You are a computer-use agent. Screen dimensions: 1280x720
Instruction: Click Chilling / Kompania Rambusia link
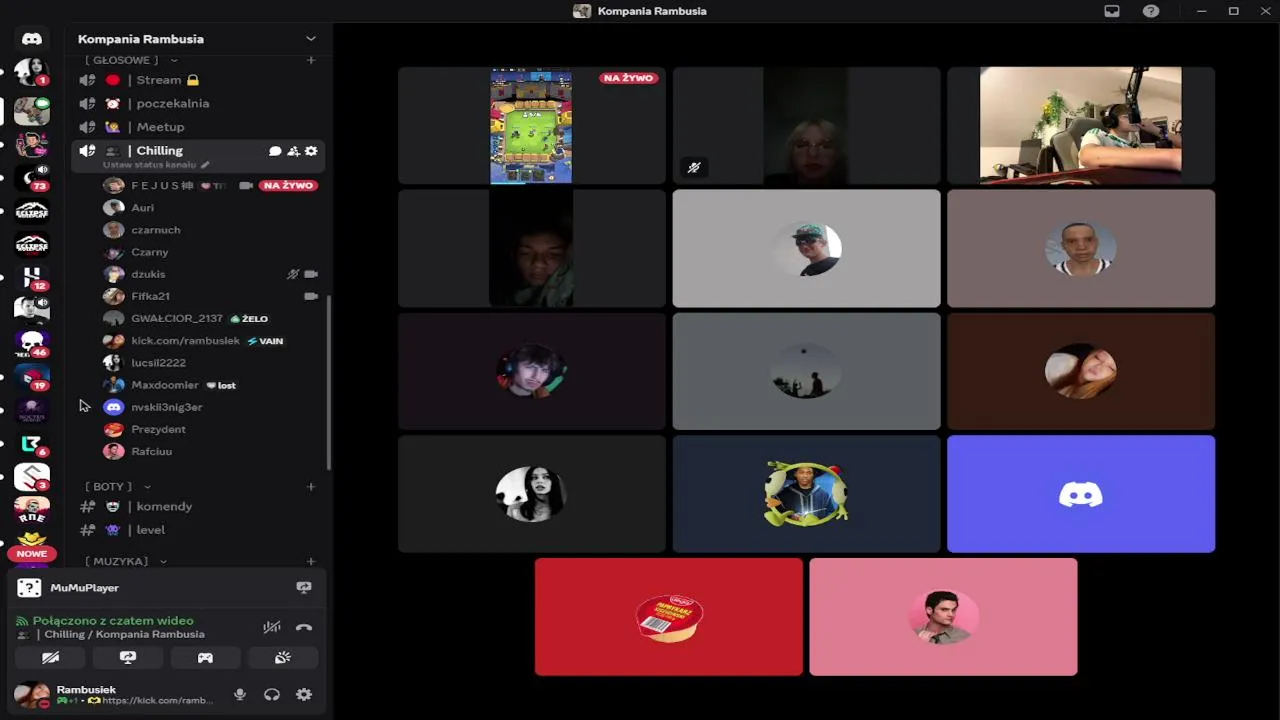124,634
